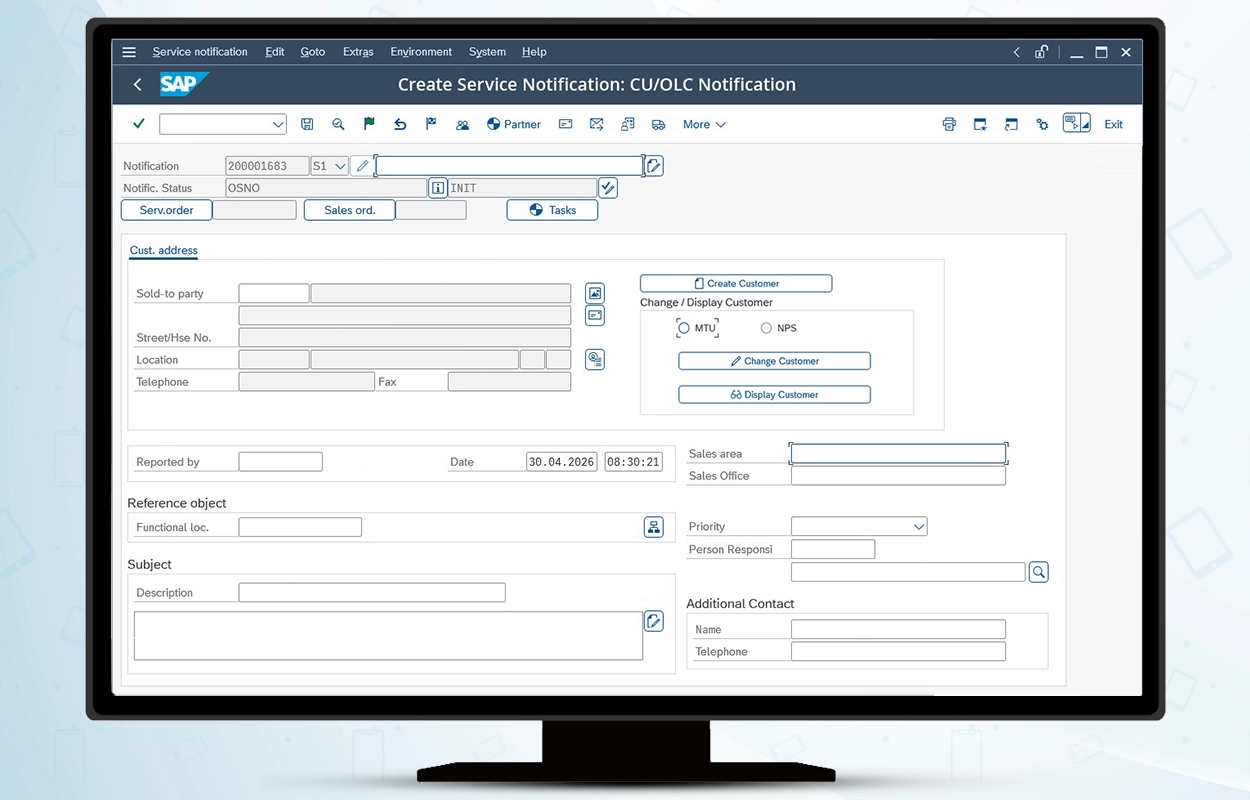
Task: Click the picture icon beside Sold-to party
Action: pos(595,293)
